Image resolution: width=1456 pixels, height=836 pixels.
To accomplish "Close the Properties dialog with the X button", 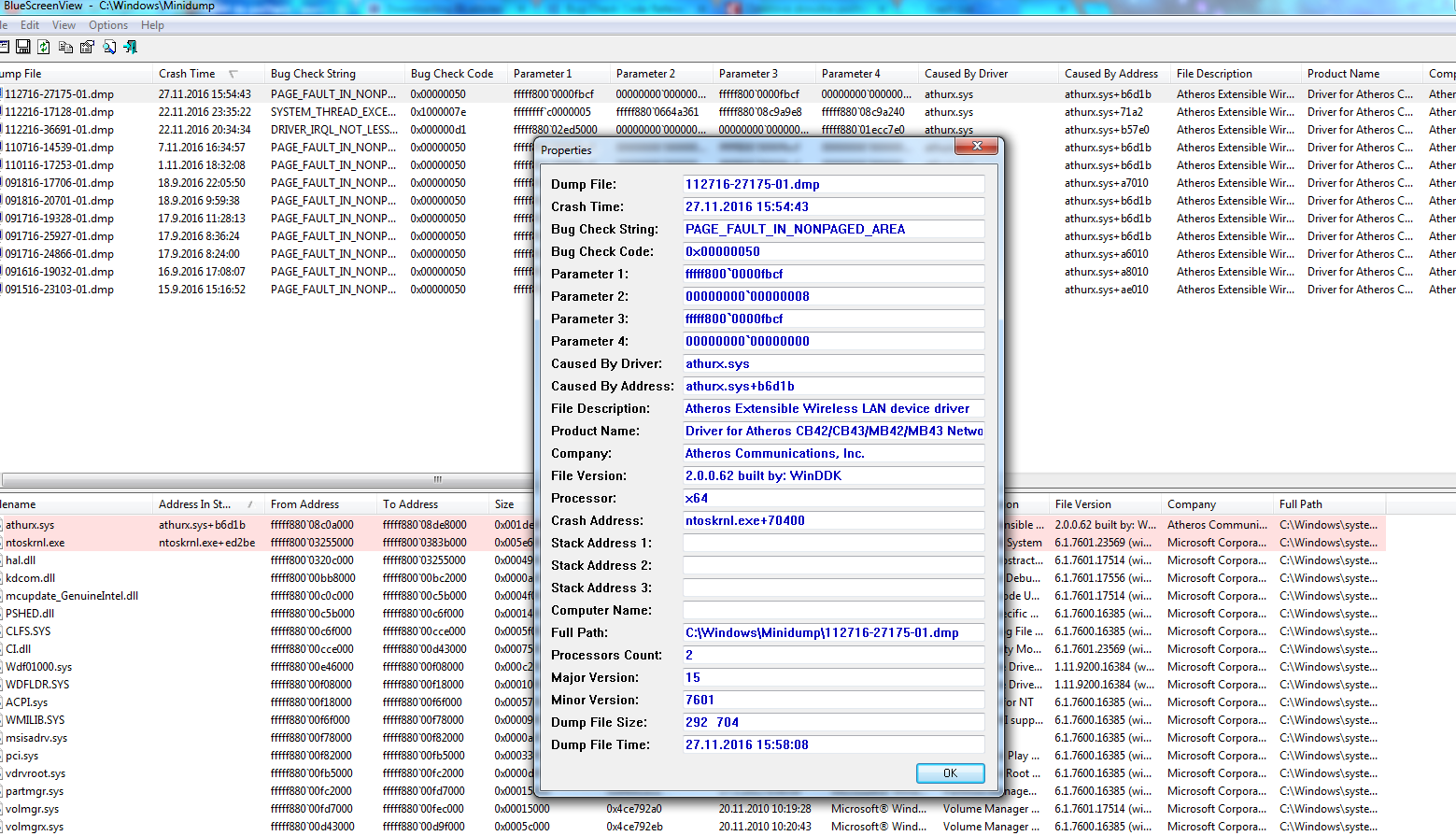I will 977,147.
